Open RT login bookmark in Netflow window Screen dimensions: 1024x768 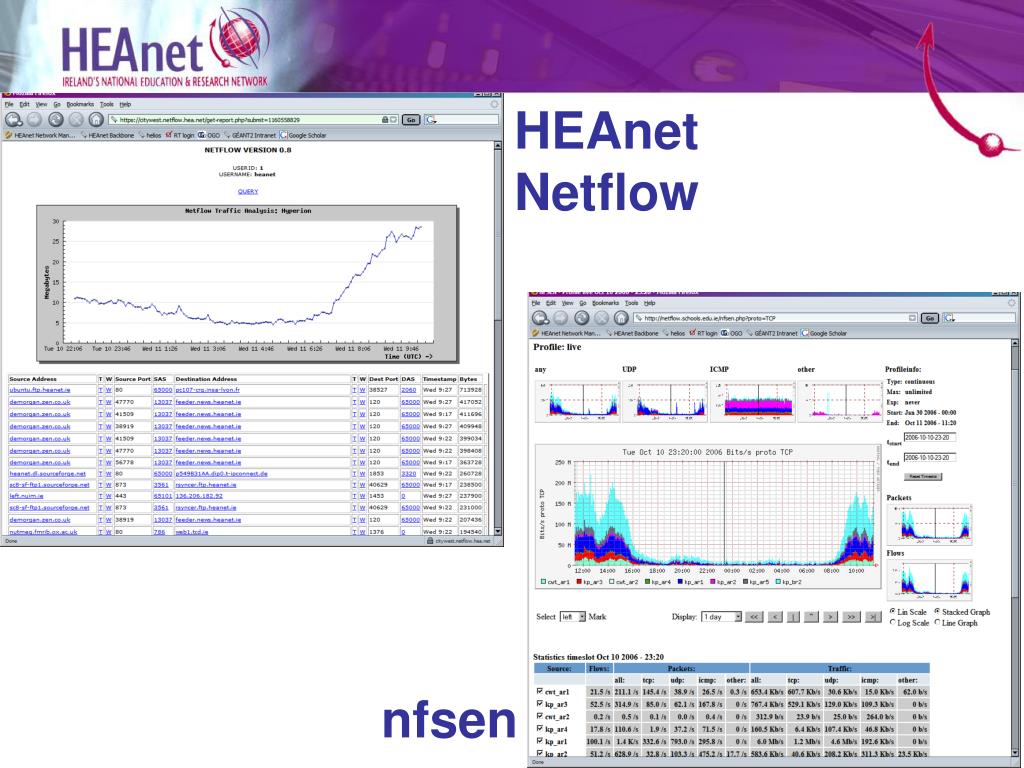(x=180, y=135)
